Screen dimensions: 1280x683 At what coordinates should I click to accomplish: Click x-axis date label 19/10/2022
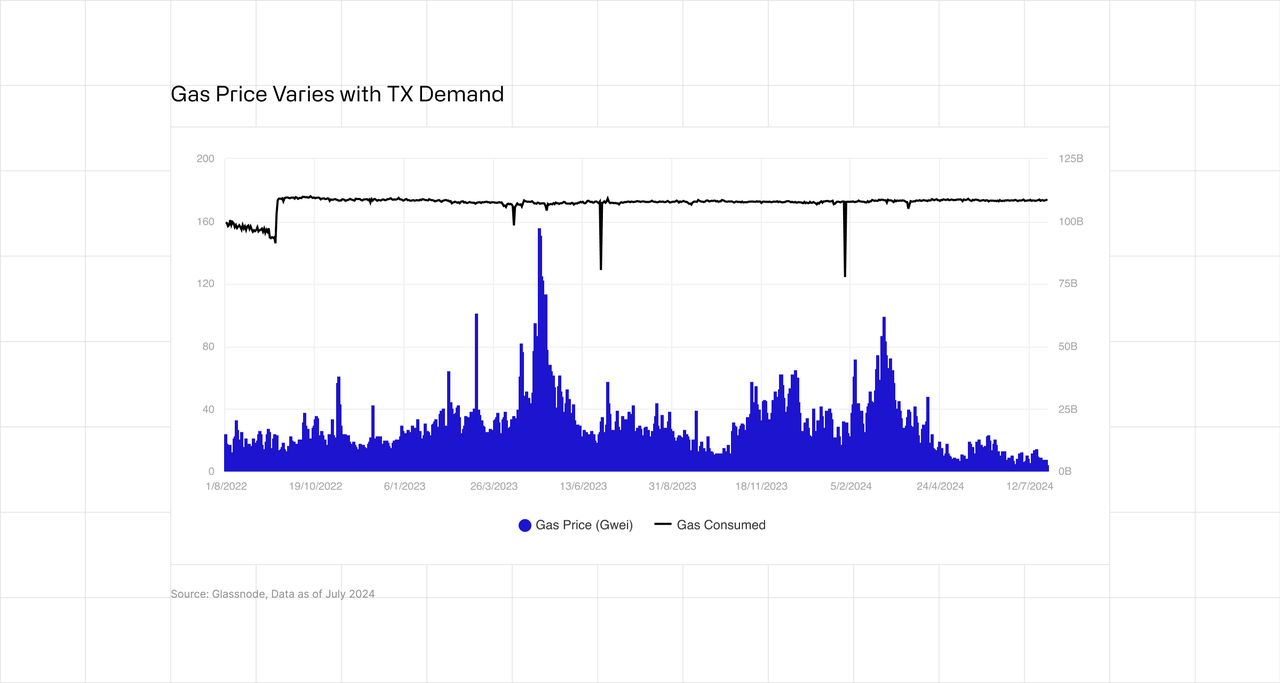pyautogui.click(x=316, y=486)
